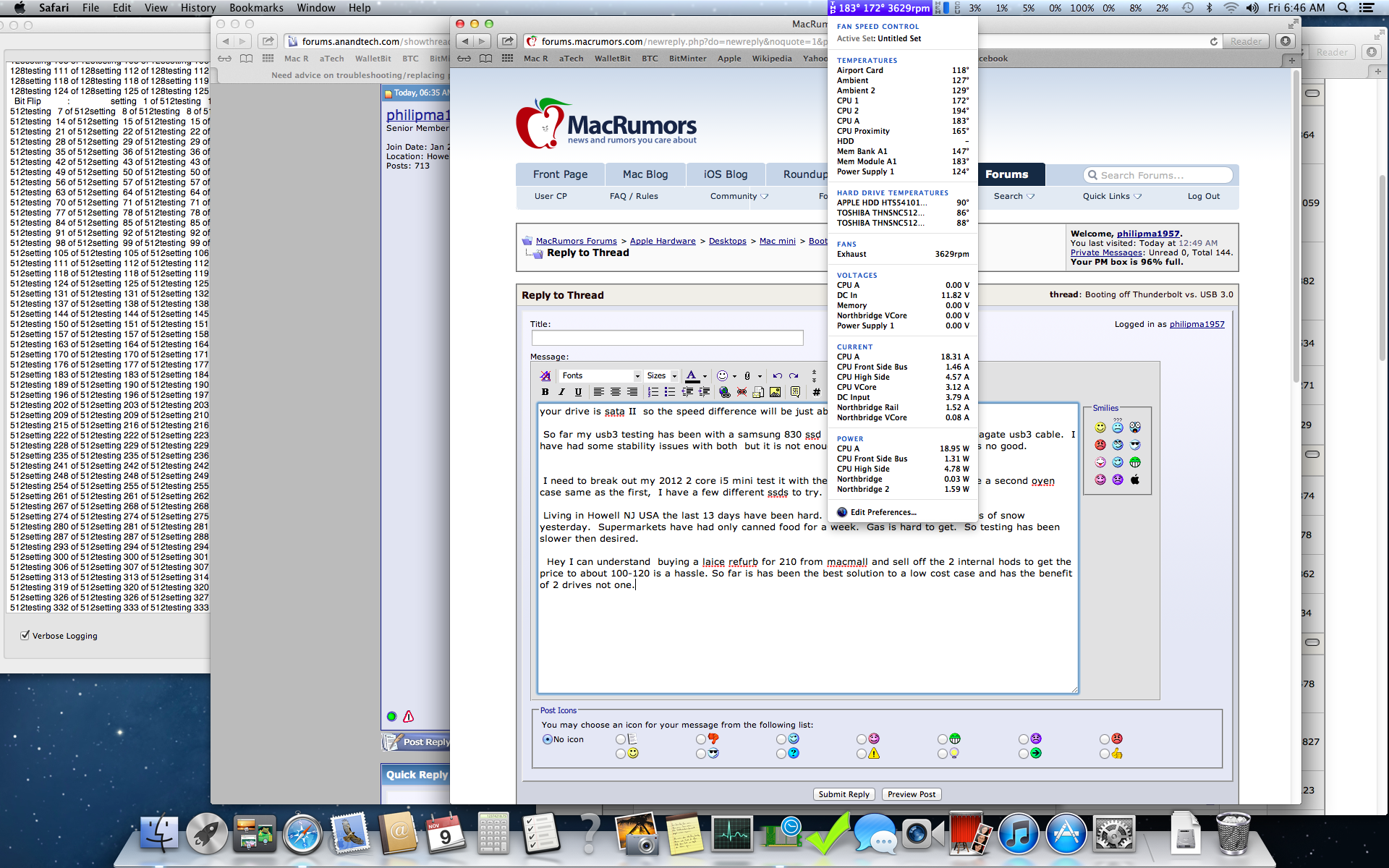Open the Sizes dropdown
This screenshot has width=1389, height=868.
click(661, 375)
